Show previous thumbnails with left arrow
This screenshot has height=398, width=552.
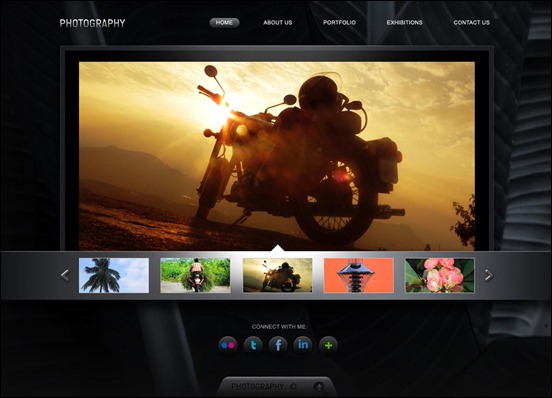point(65,276)
